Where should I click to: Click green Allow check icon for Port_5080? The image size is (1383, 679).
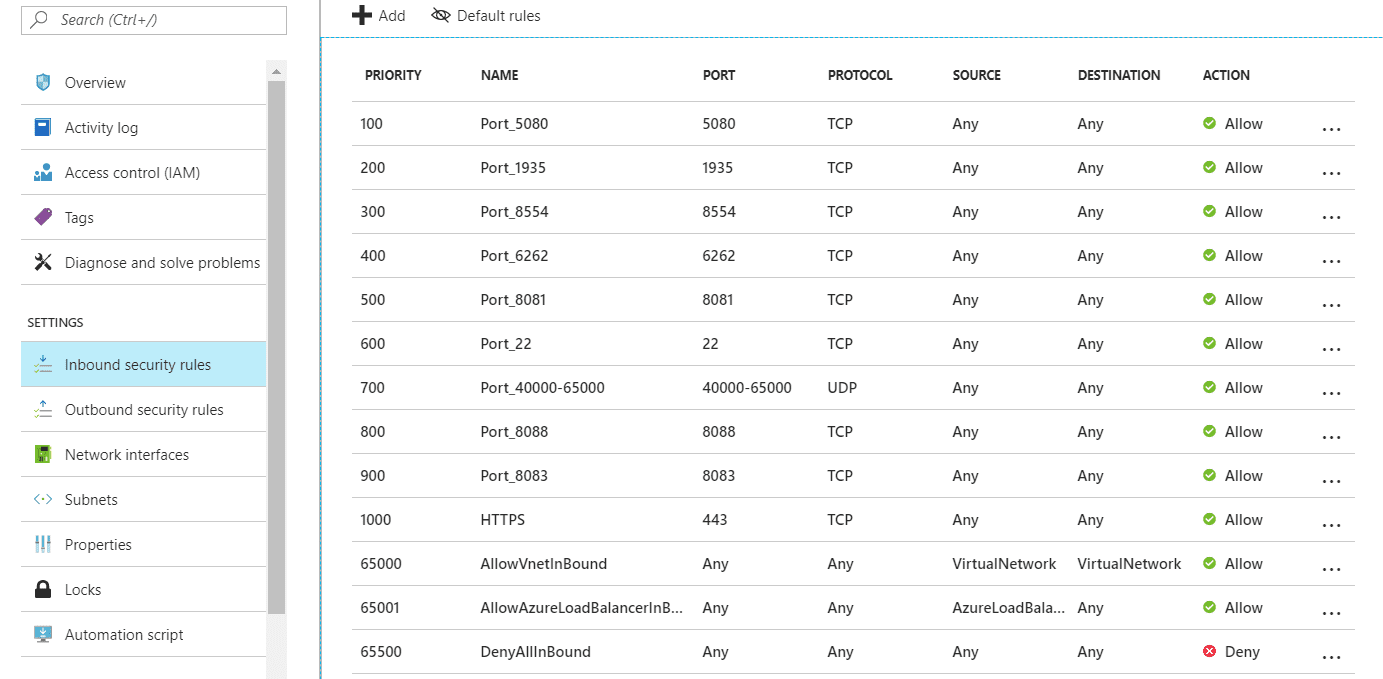pos(1209,123)
